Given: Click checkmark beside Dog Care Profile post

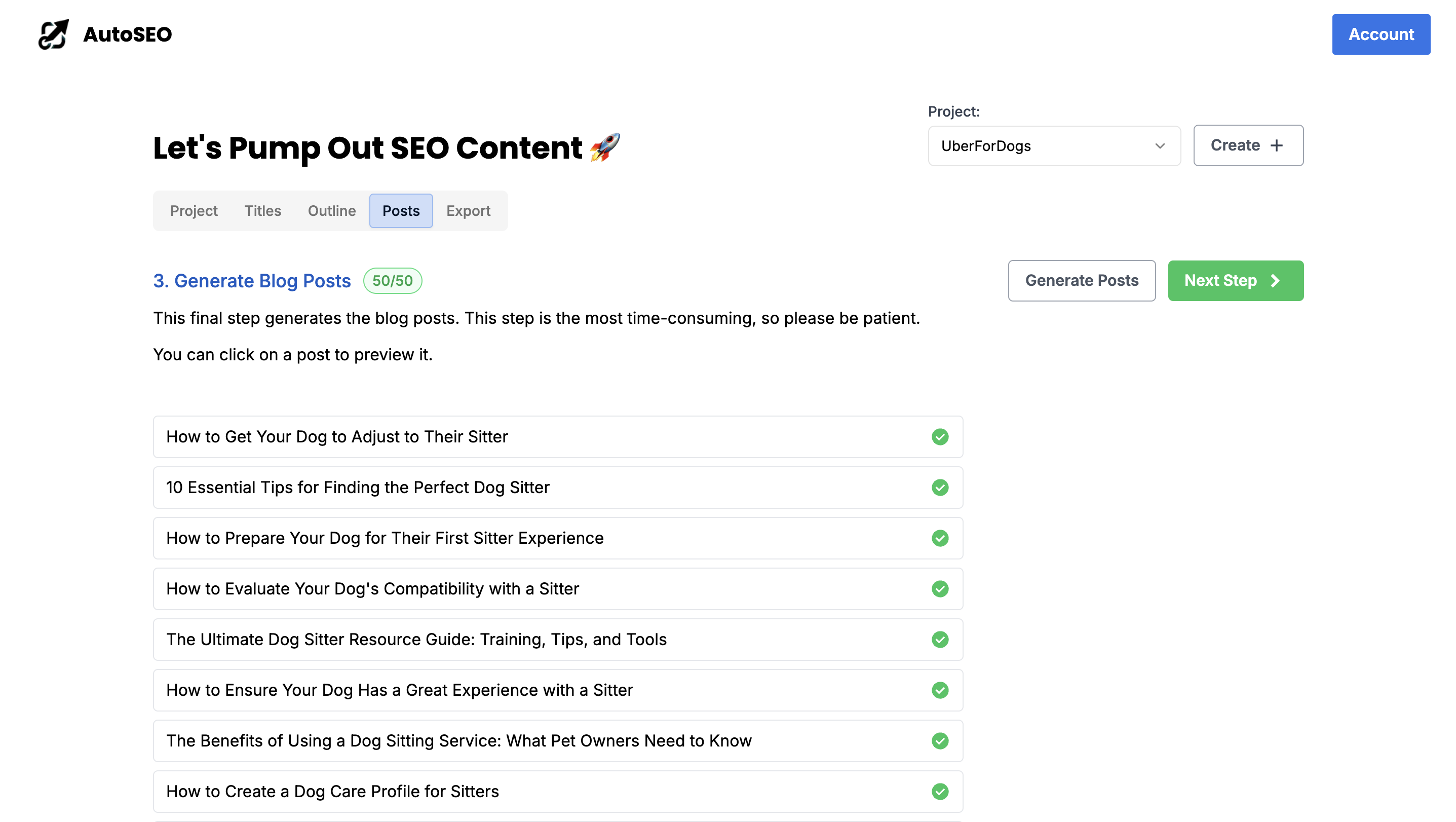Looking at the screenshot, I should [940, 792].
